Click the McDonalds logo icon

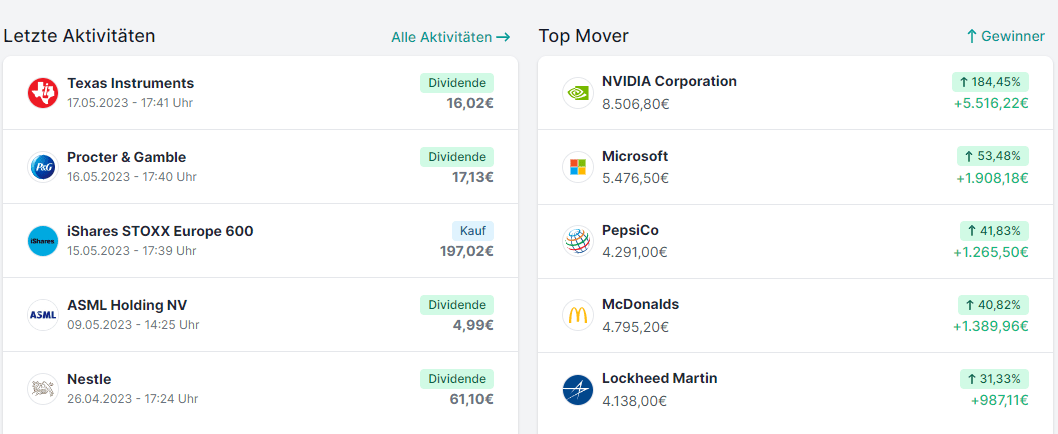coord(578,315)
